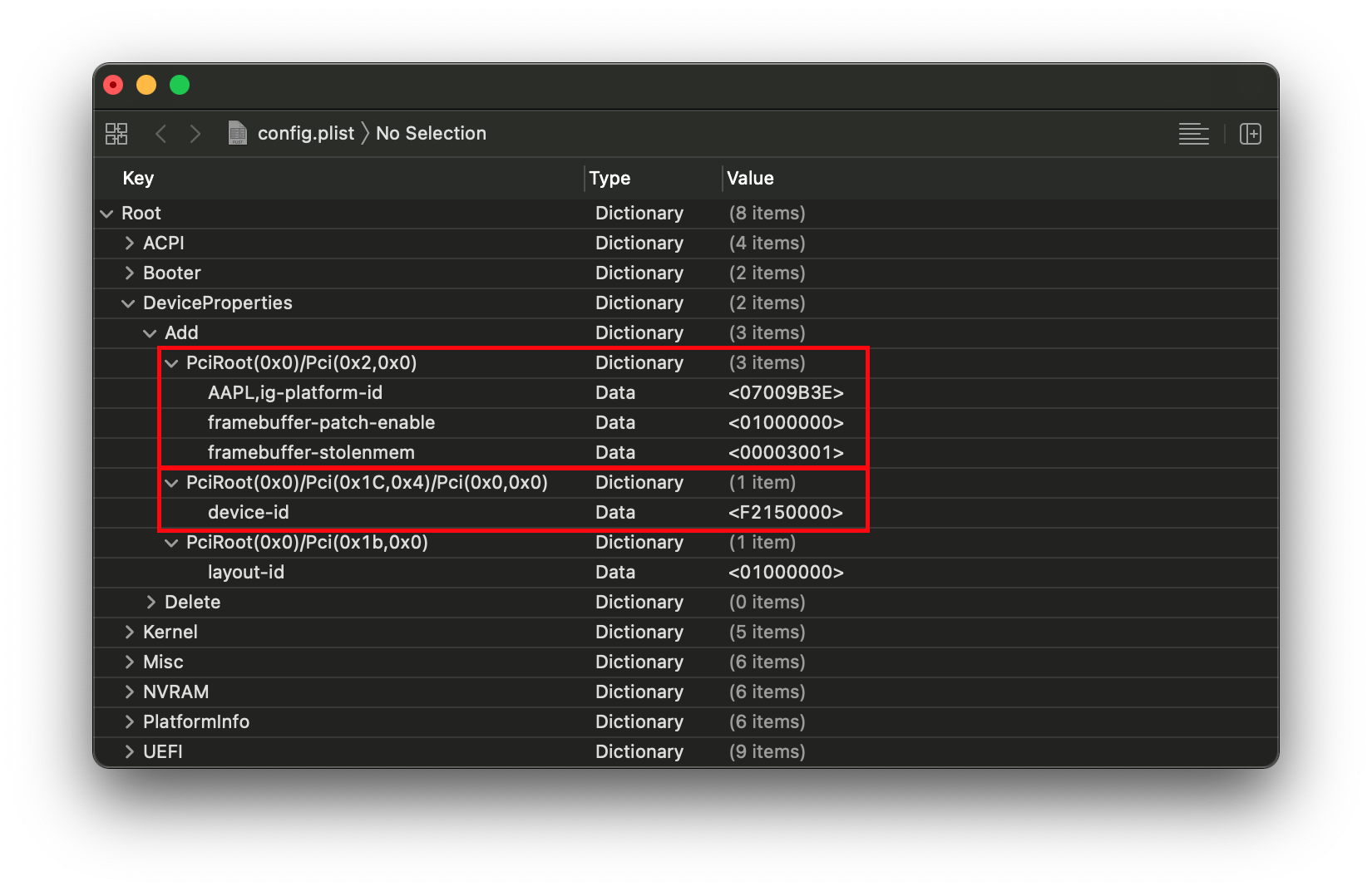
Task: Click the Value column header
Action: (x=750, y=179)
